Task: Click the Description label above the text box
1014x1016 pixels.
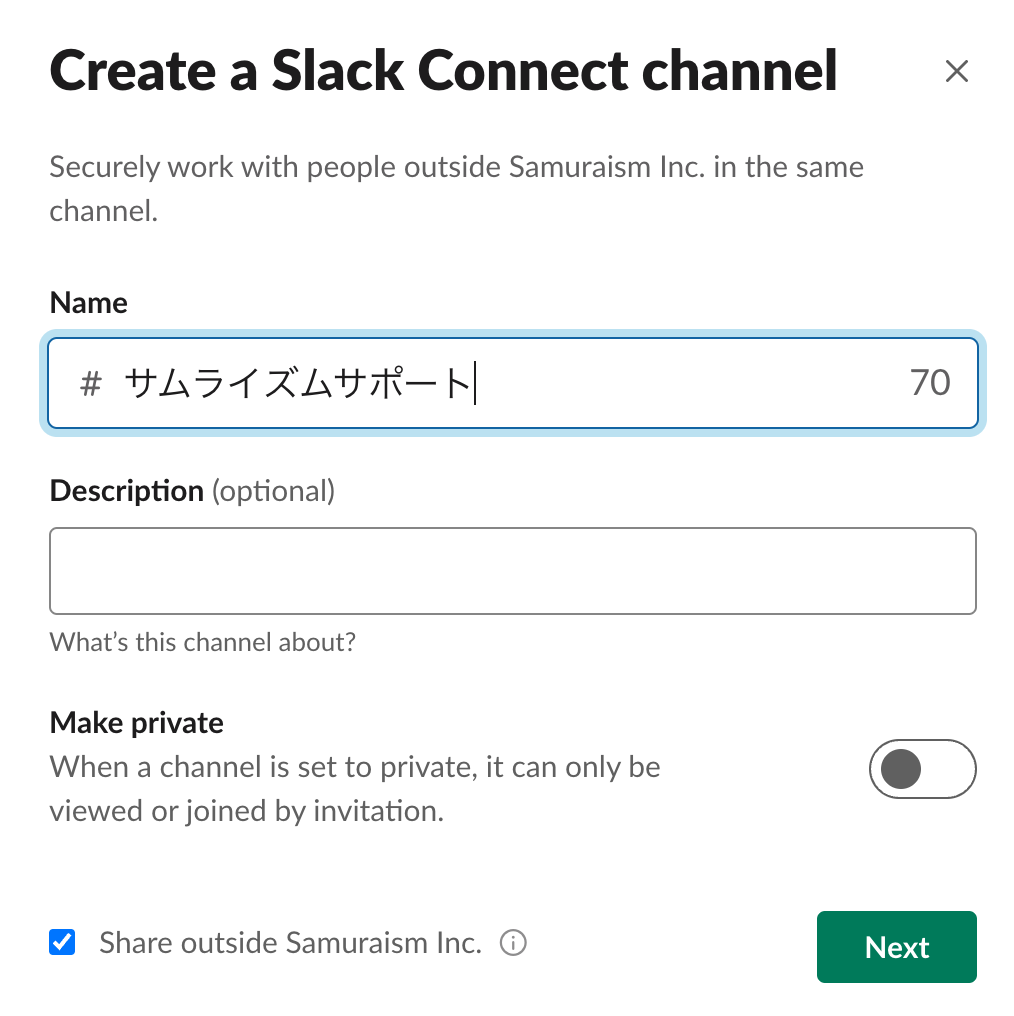Action: tap(127, 491)
